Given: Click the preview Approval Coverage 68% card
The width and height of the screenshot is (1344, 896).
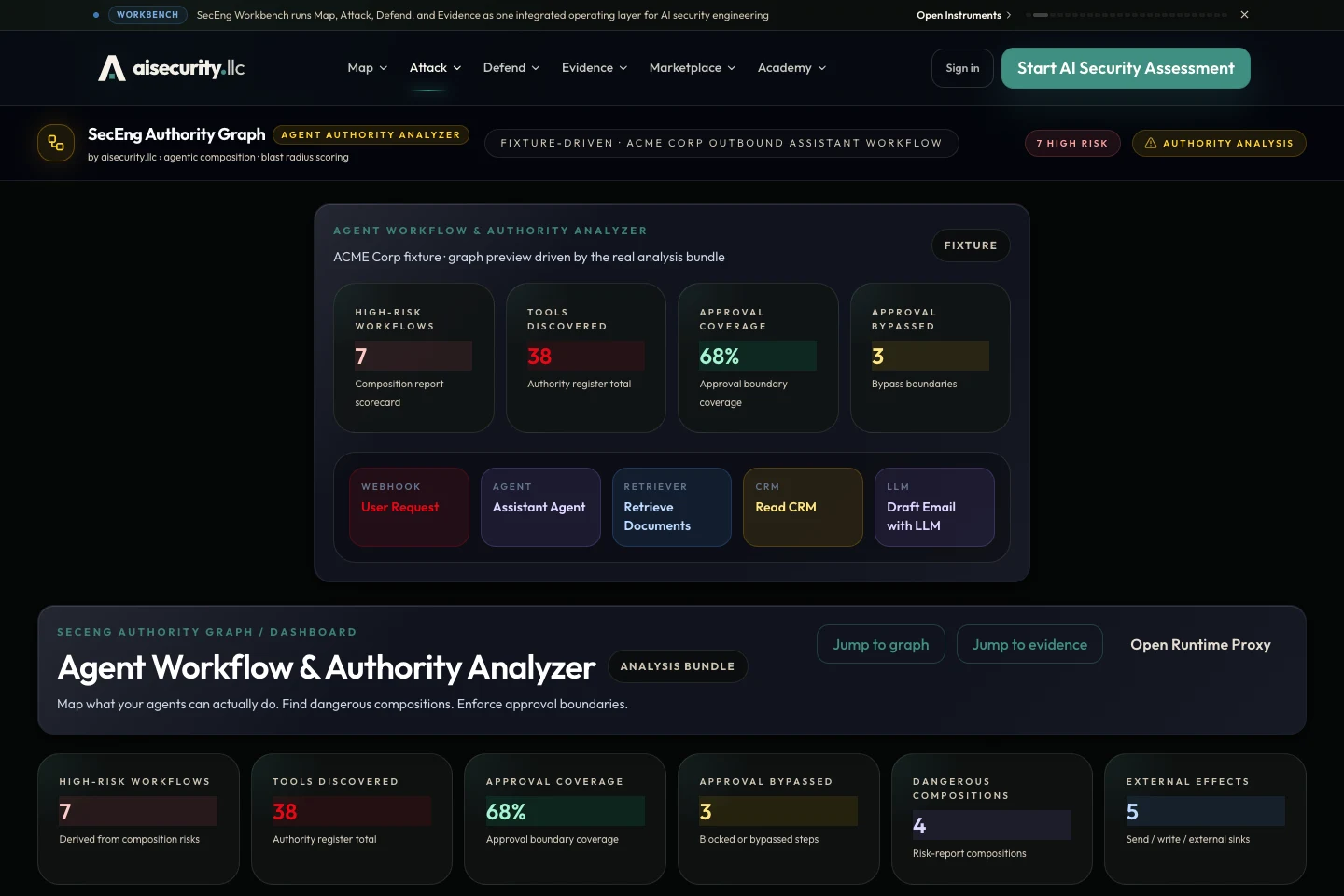Looking at the screenshot, I should point(758,357).
